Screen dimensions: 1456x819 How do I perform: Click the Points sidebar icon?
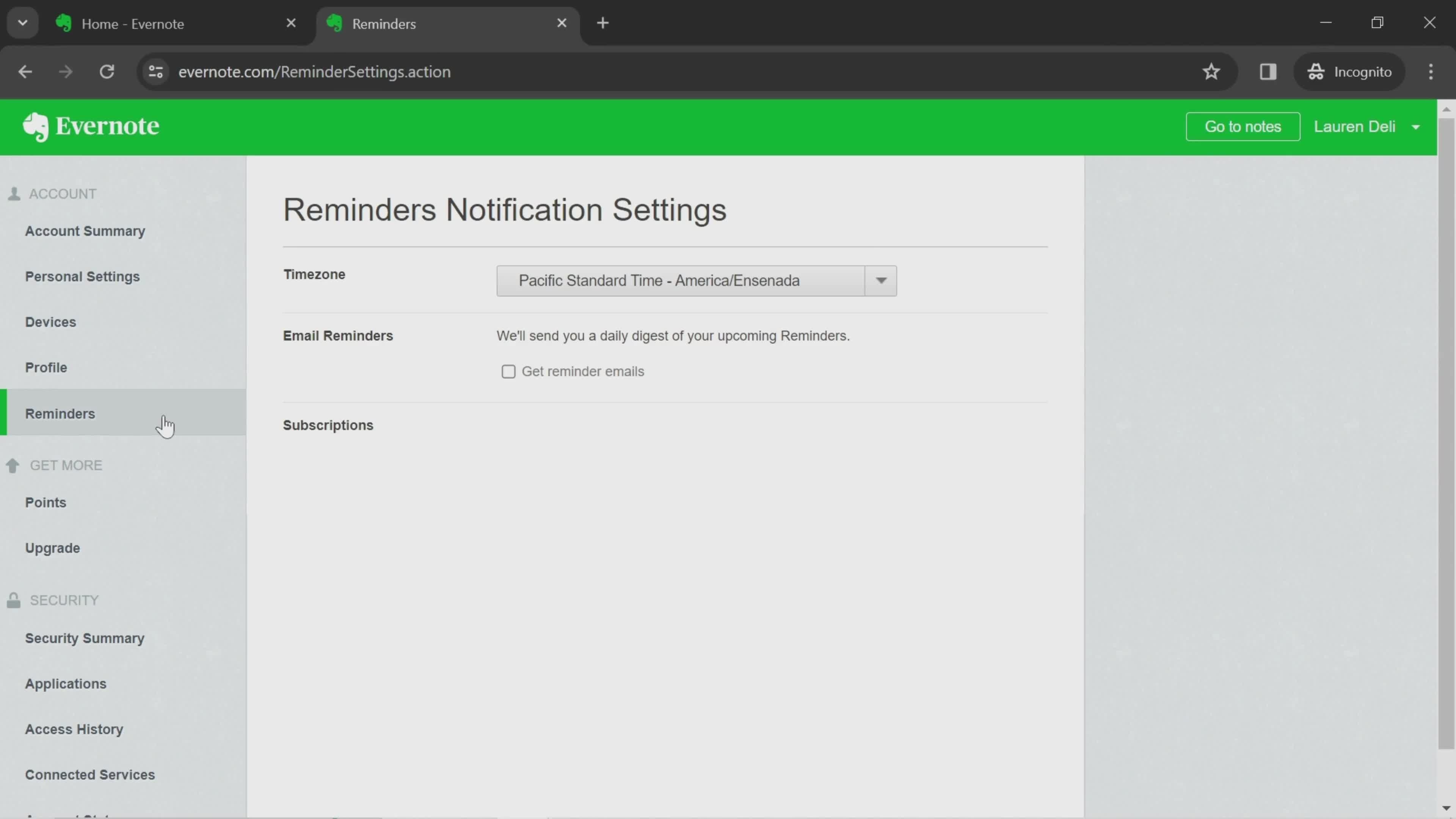pyautogui.click(x=46, y=502)
